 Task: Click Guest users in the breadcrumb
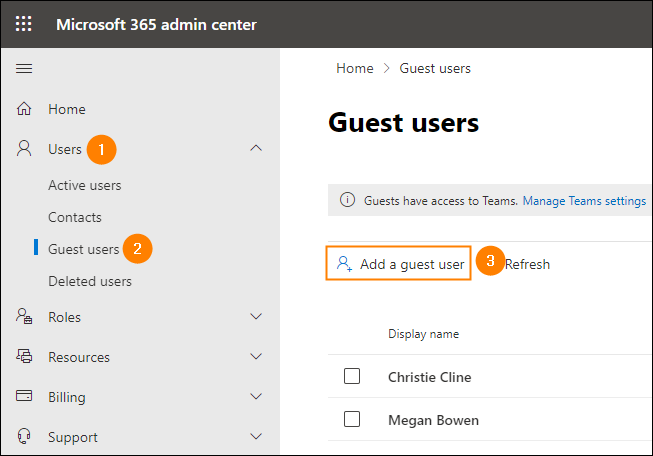[435, 68]
